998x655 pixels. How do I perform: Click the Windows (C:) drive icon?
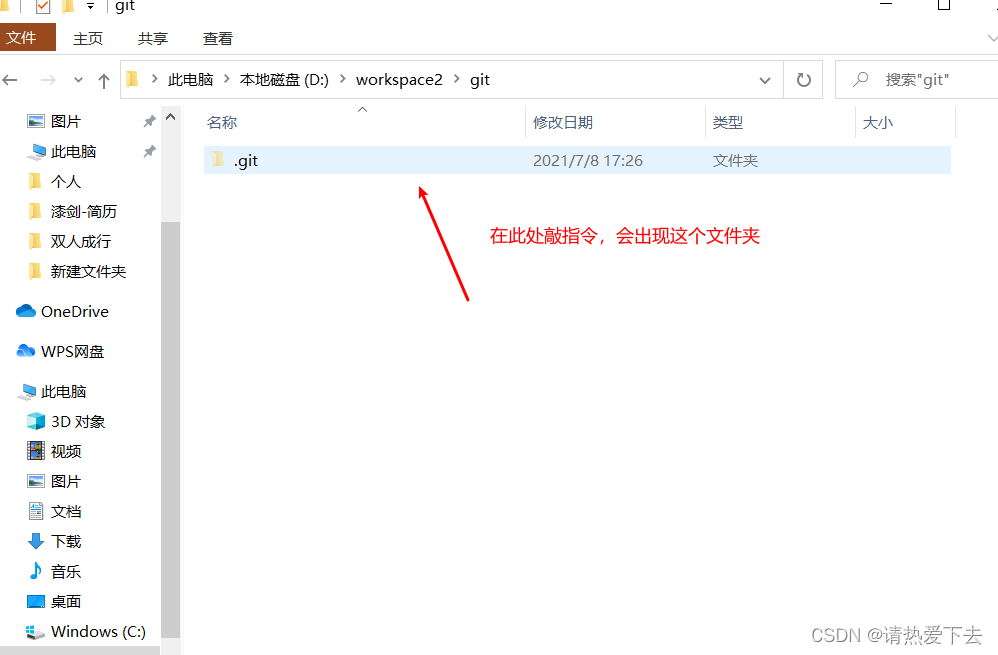[x=35, y=632]
